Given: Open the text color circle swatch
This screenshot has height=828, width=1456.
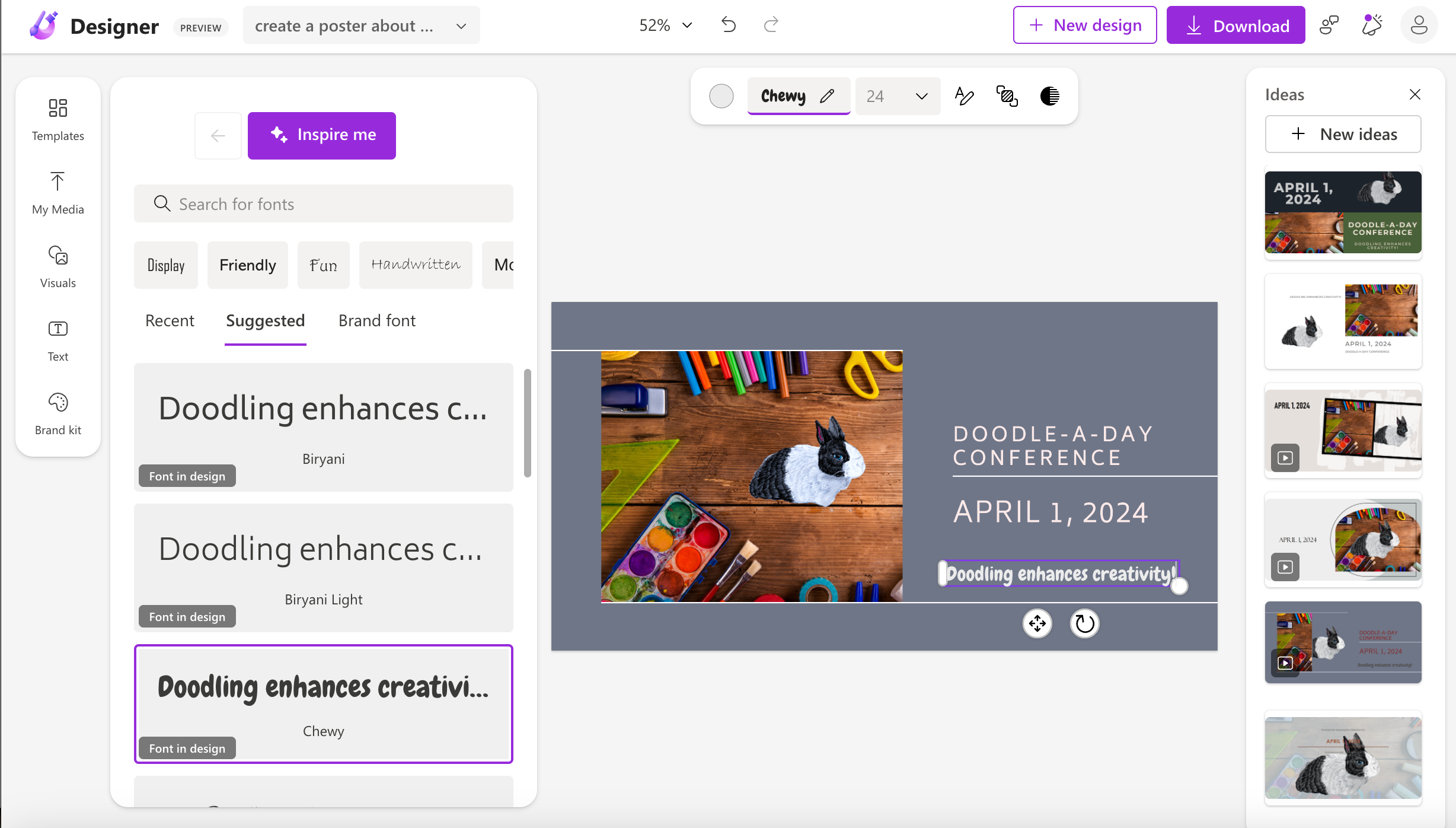Looking at the screenshot, I should coord(721,95).
